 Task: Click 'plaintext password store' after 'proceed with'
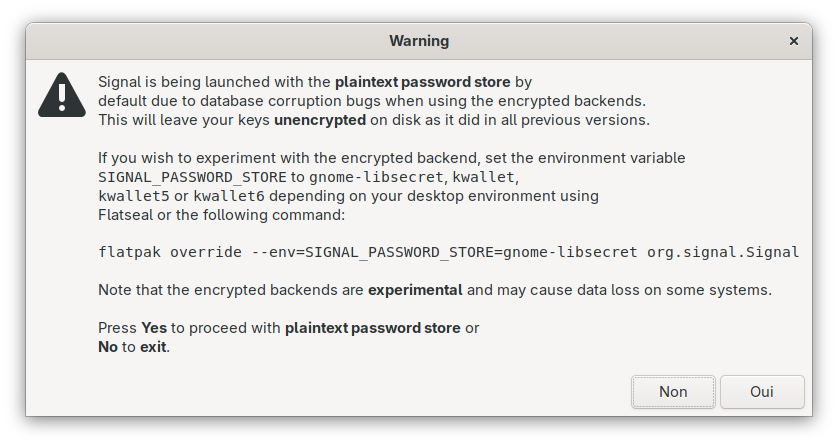click(373, 328)
